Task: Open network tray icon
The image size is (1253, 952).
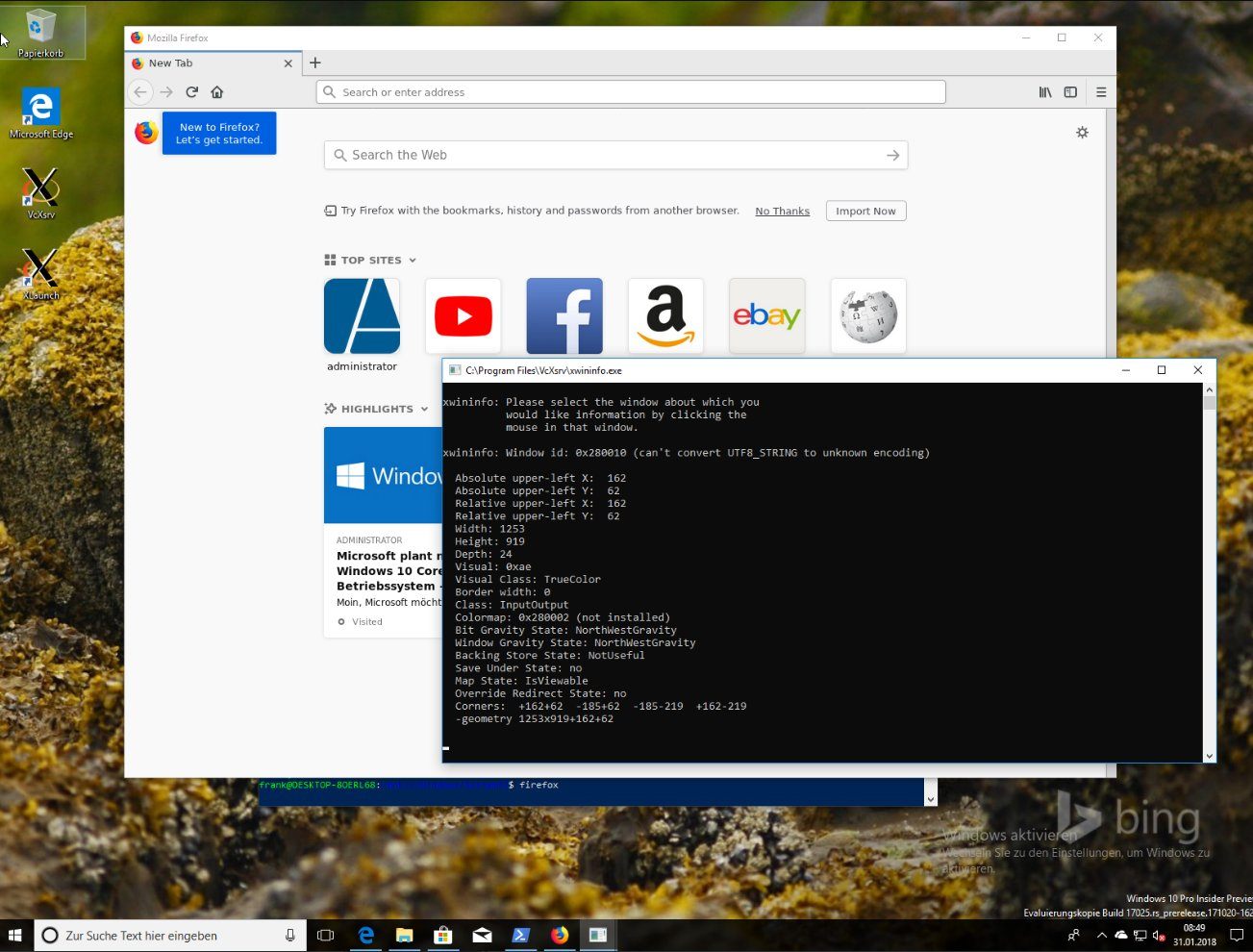Action: (1140, 935)
